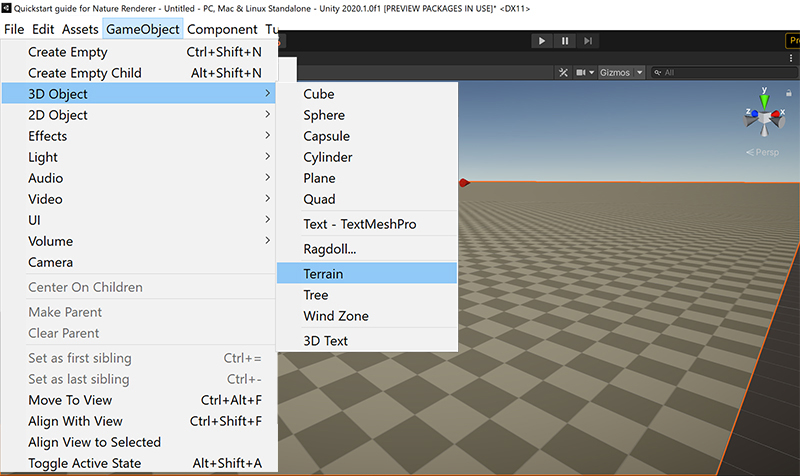Click the Pause button

pyautogui.click(x=565, y=41)
